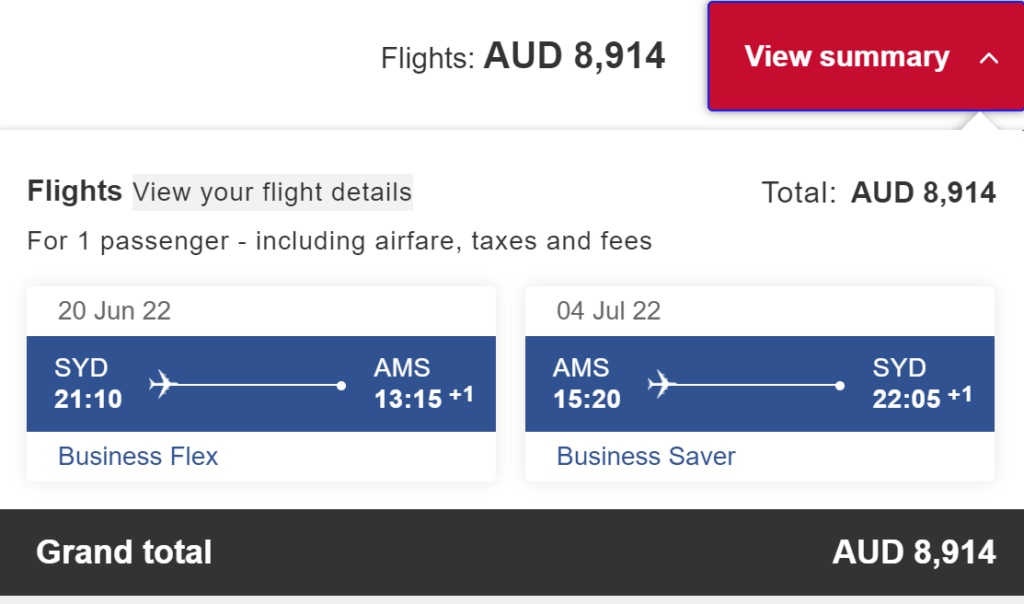This screenshot has width=1024, height=604.
Task: Click the Total AUD 8,914 price
Action: 923,193
